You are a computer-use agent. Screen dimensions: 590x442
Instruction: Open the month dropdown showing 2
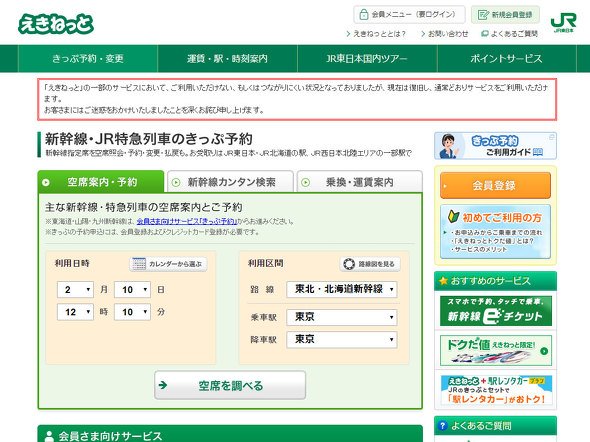(75, 290)
